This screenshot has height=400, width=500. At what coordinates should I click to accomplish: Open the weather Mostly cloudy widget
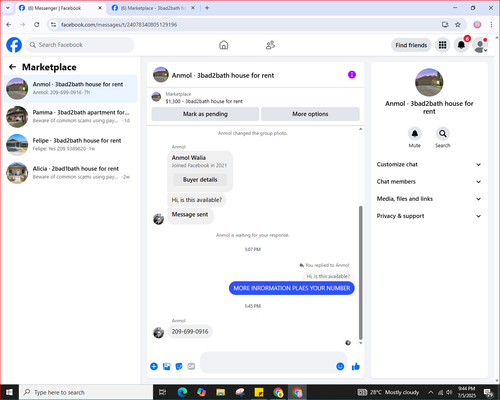(x=388, y=392)
